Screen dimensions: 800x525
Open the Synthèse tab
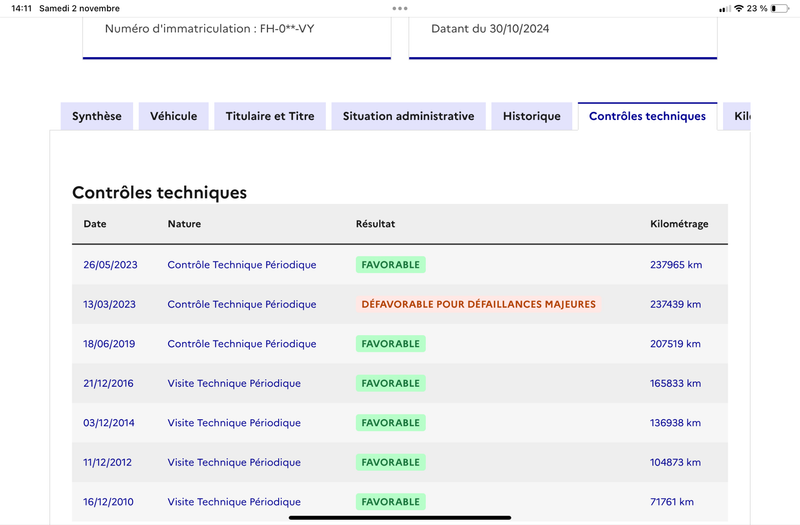[97, 116]
